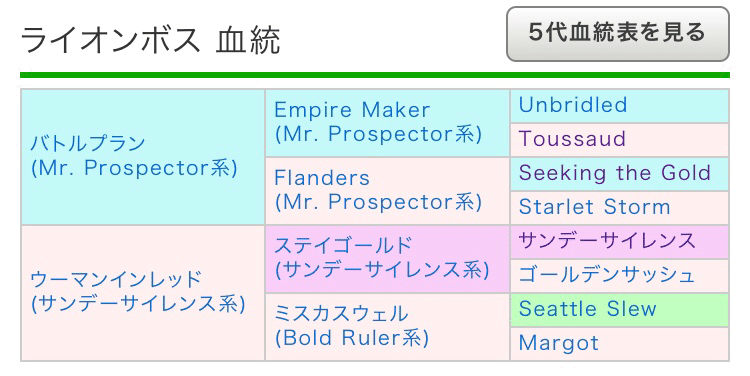Click the Starlet Storm link

click(594, 207)
